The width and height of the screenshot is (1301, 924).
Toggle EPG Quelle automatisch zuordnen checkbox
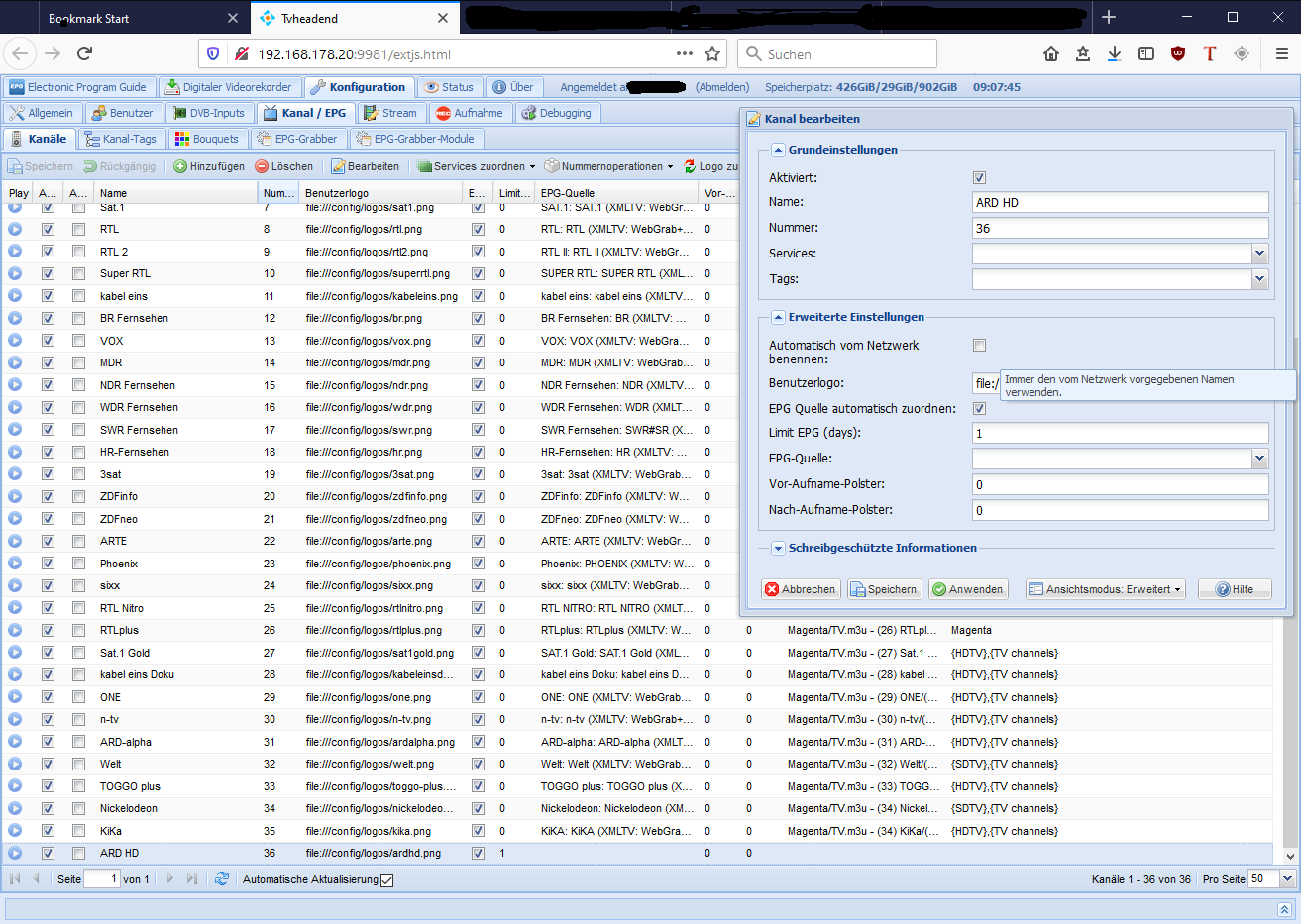point(979,408)
